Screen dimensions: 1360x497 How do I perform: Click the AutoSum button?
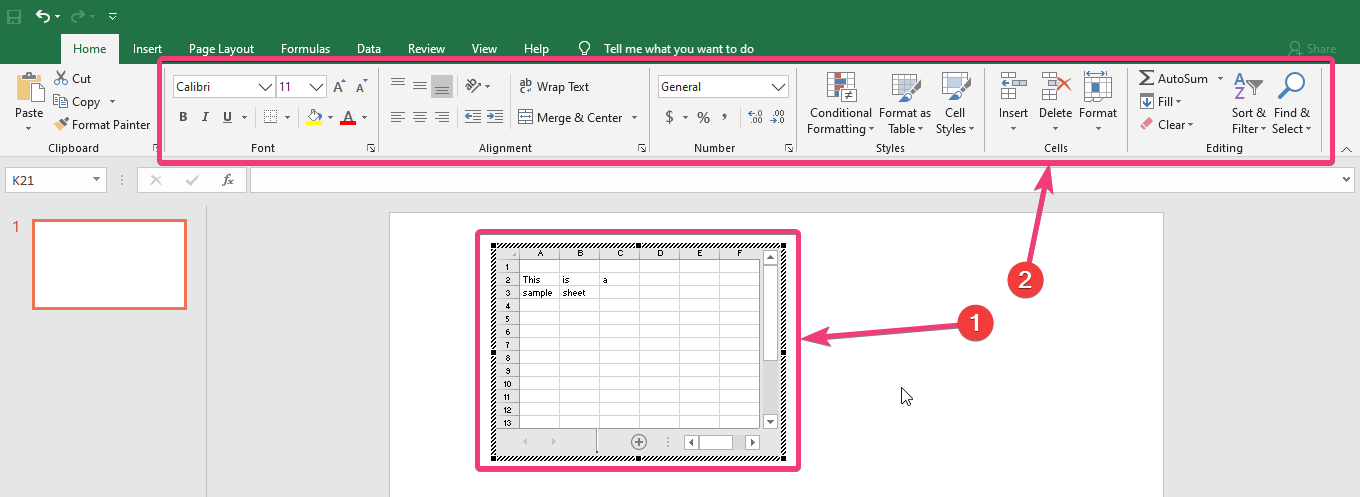pos(1174,78)
